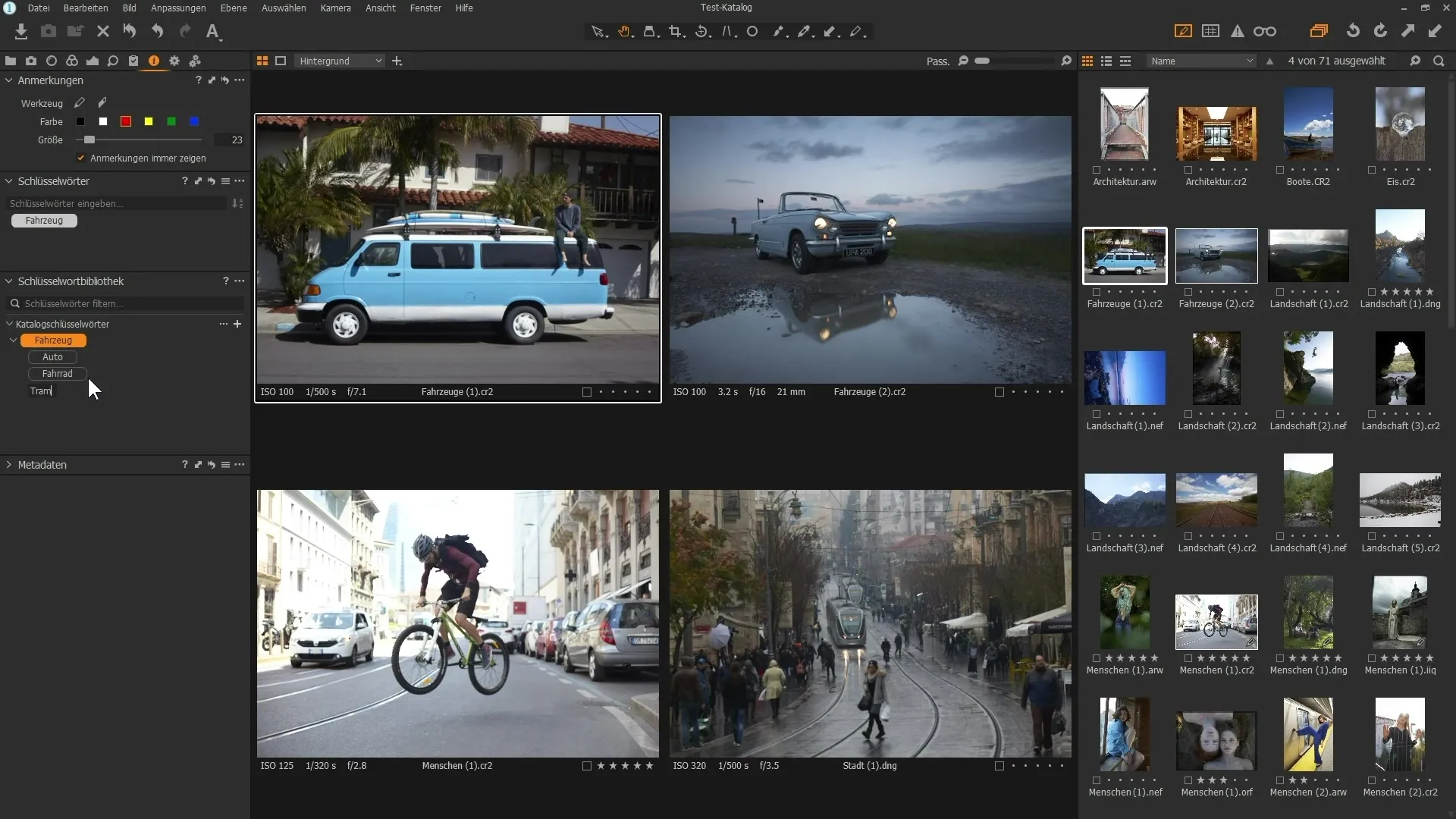Switch browser to list view

[x=1106, y=61]
